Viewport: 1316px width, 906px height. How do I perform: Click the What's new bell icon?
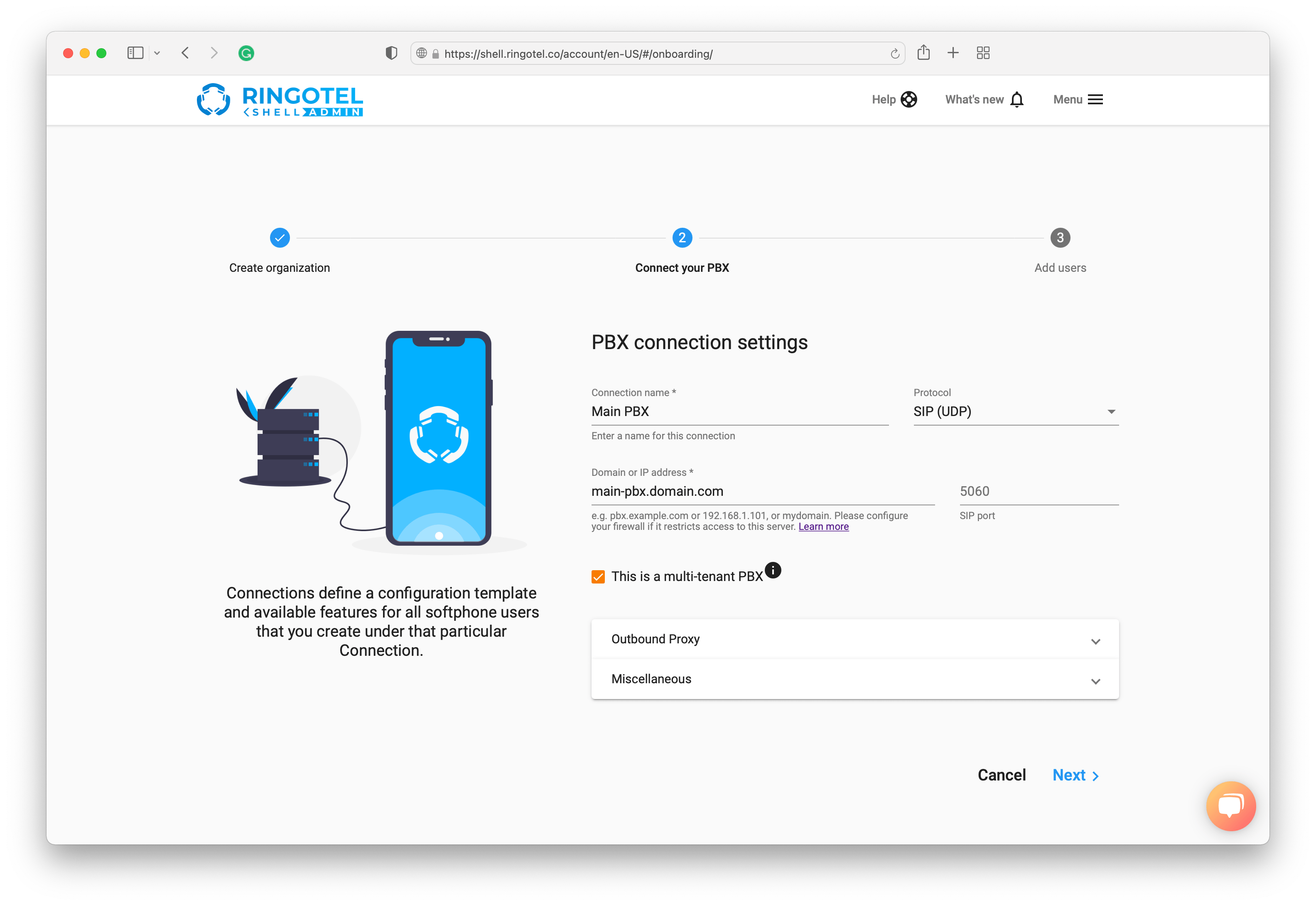1017,99
